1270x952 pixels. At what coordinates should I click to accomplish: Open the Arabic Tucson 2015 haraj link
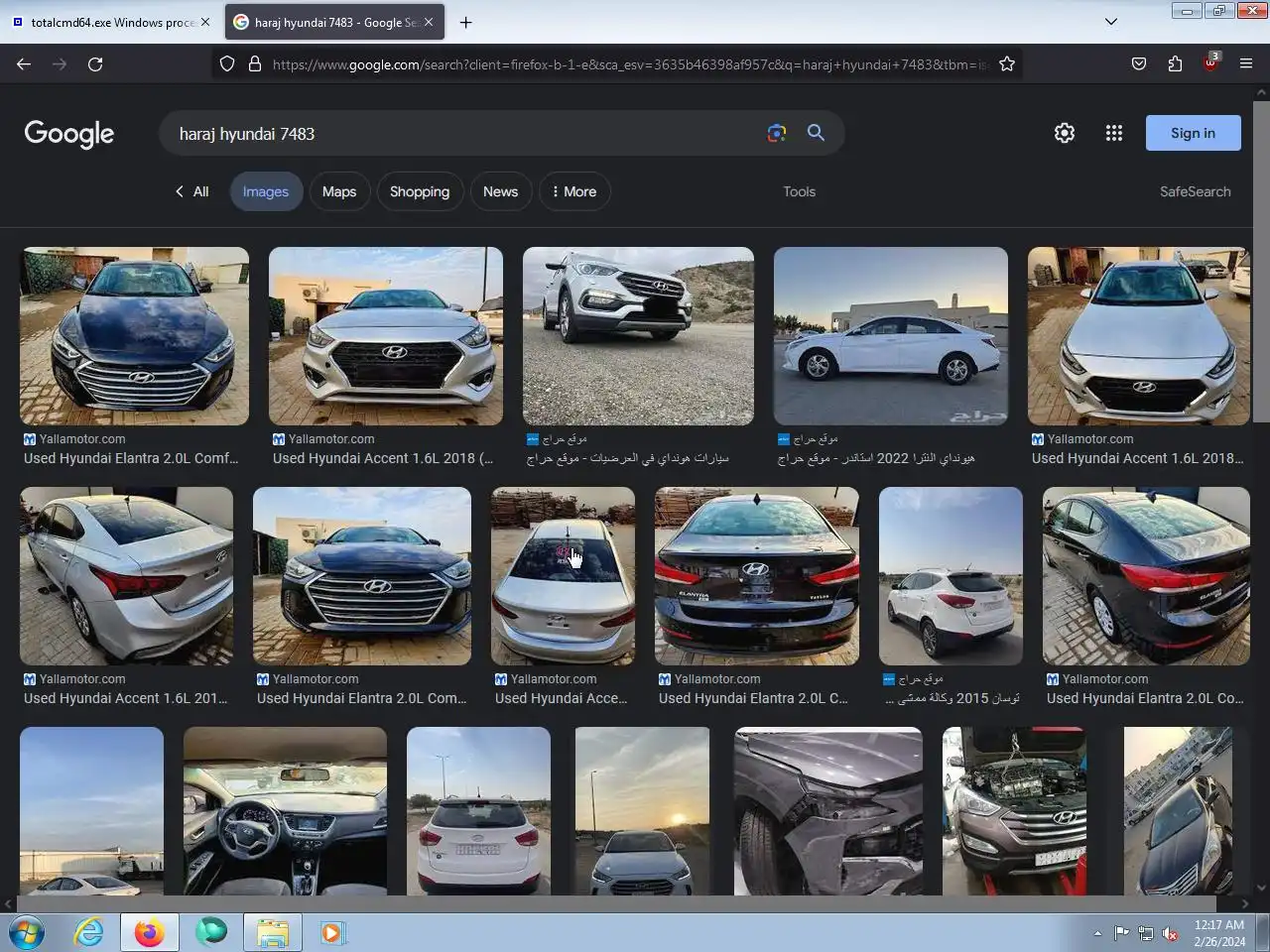[952, 698]
